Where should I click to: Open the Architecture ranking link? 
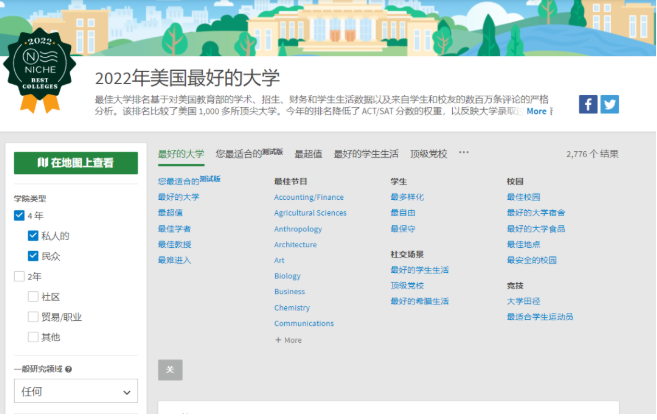click(295, 244)
